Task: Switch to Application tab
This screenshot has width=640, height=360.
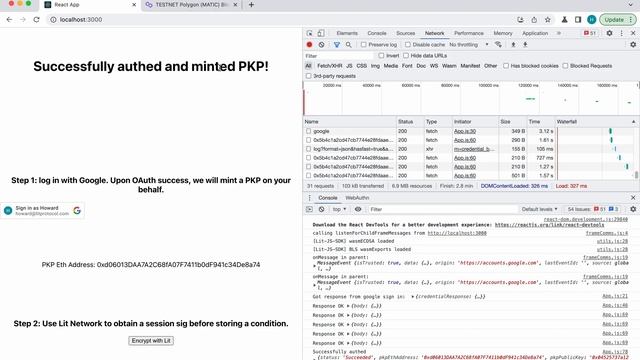Action: [535, 33]
